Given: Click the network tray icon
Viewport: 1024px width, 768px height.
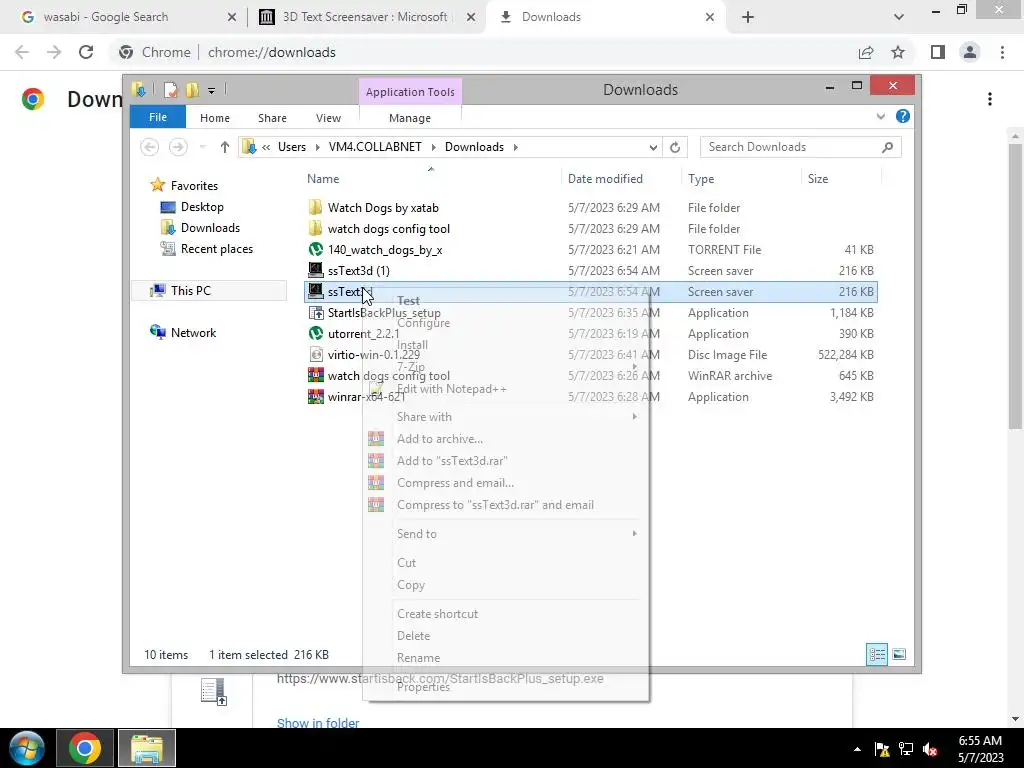Looking at the screenshot, I should tap(906, 749).
